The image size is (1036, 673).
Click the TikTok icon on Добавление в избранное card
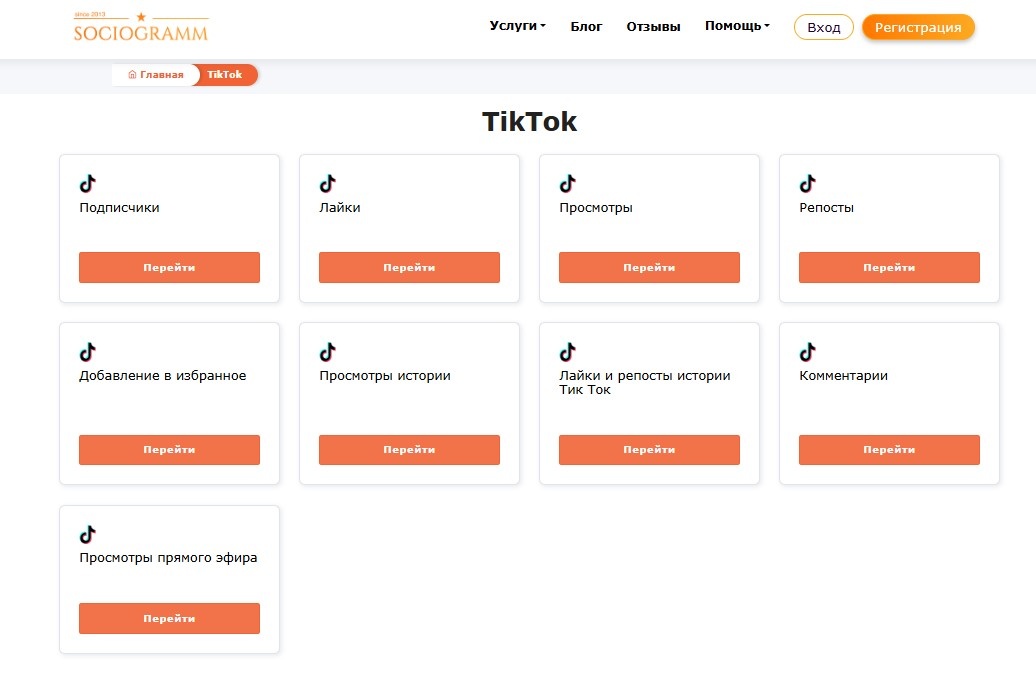pyautogui.click(x=88, y=352)
